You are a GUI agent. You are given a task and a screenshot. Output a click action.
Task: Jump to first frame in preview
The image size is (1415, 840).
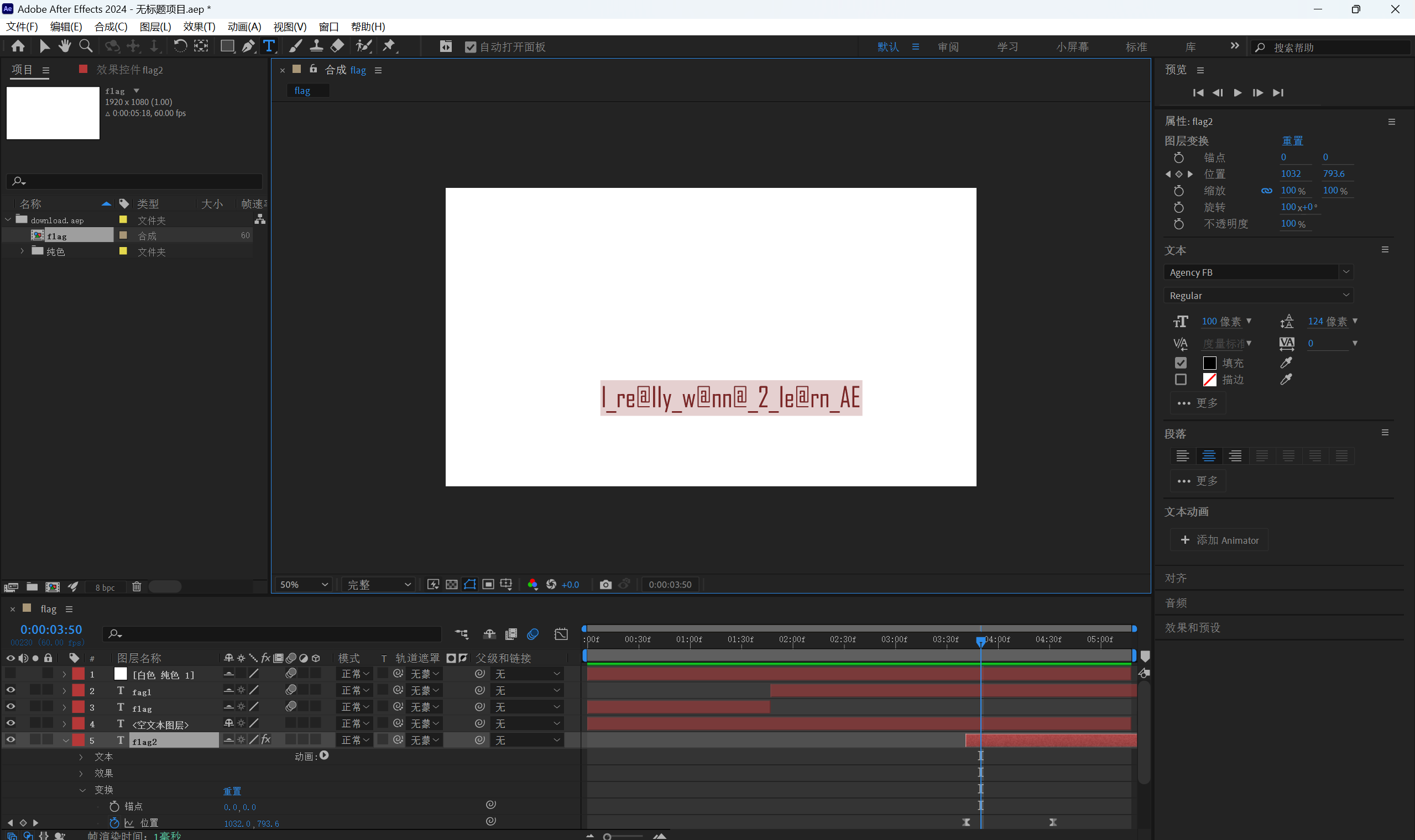click(x=1198, y=92)
